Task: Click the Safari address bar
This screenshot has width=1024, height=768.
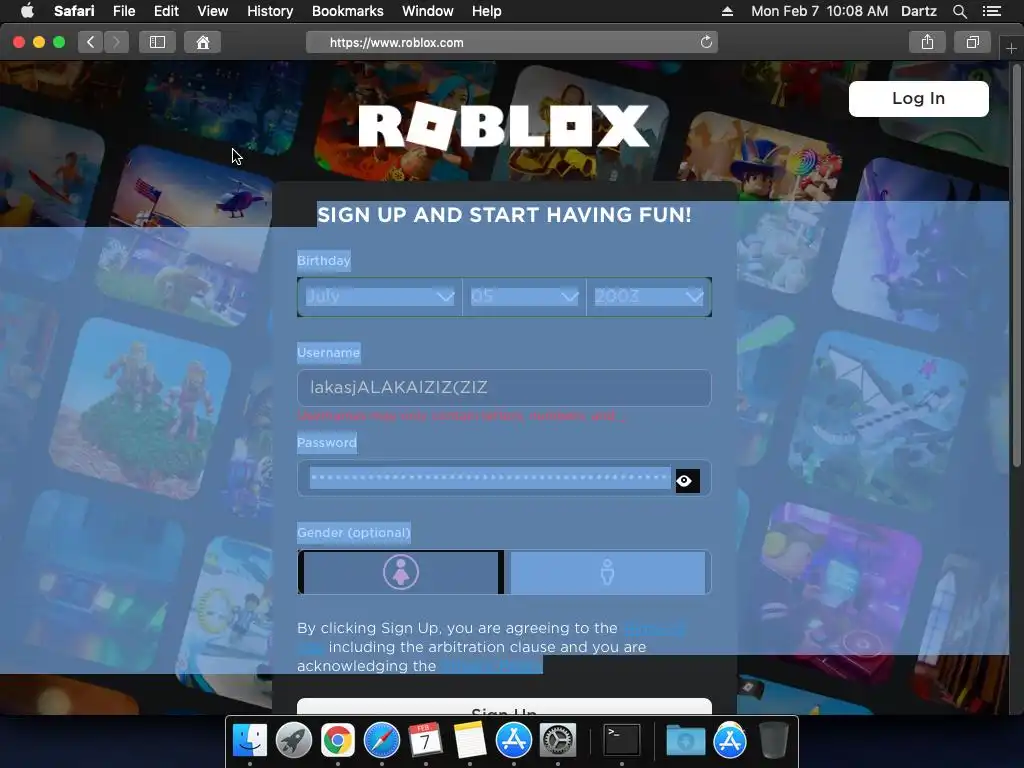Action: [x=511, y=42]
